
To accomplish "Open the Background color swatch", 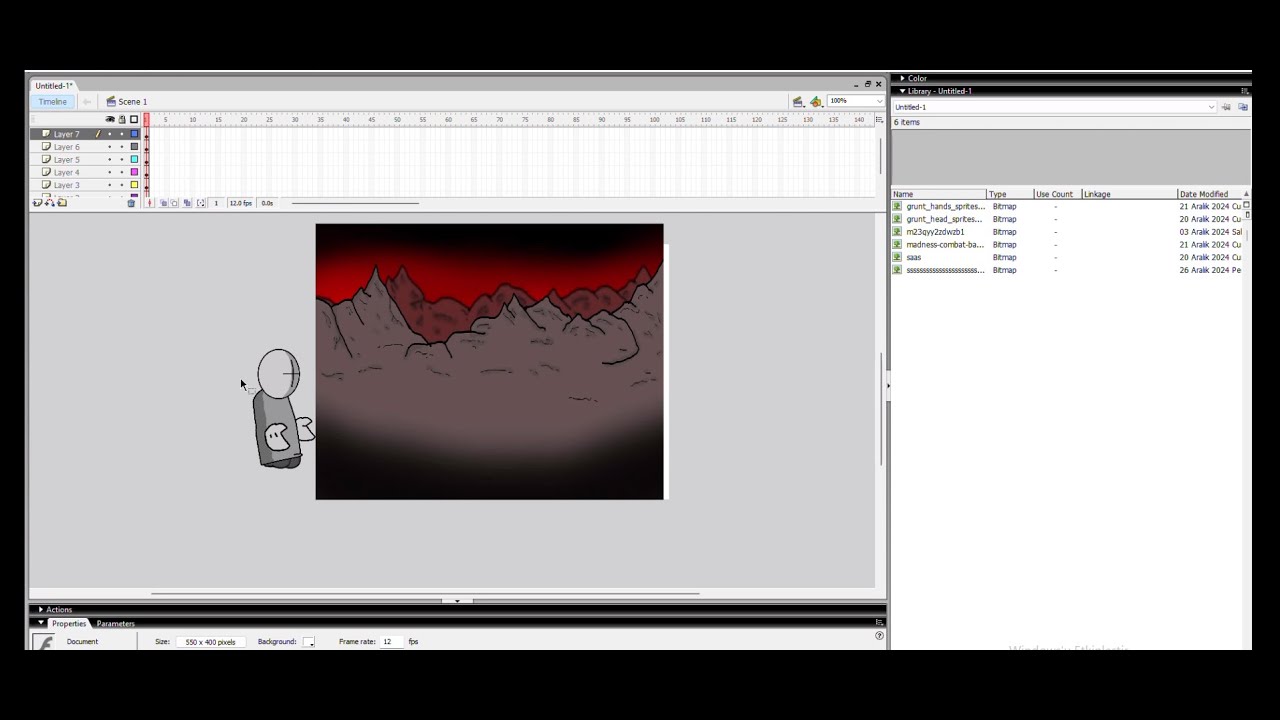I will click(308, 642).
